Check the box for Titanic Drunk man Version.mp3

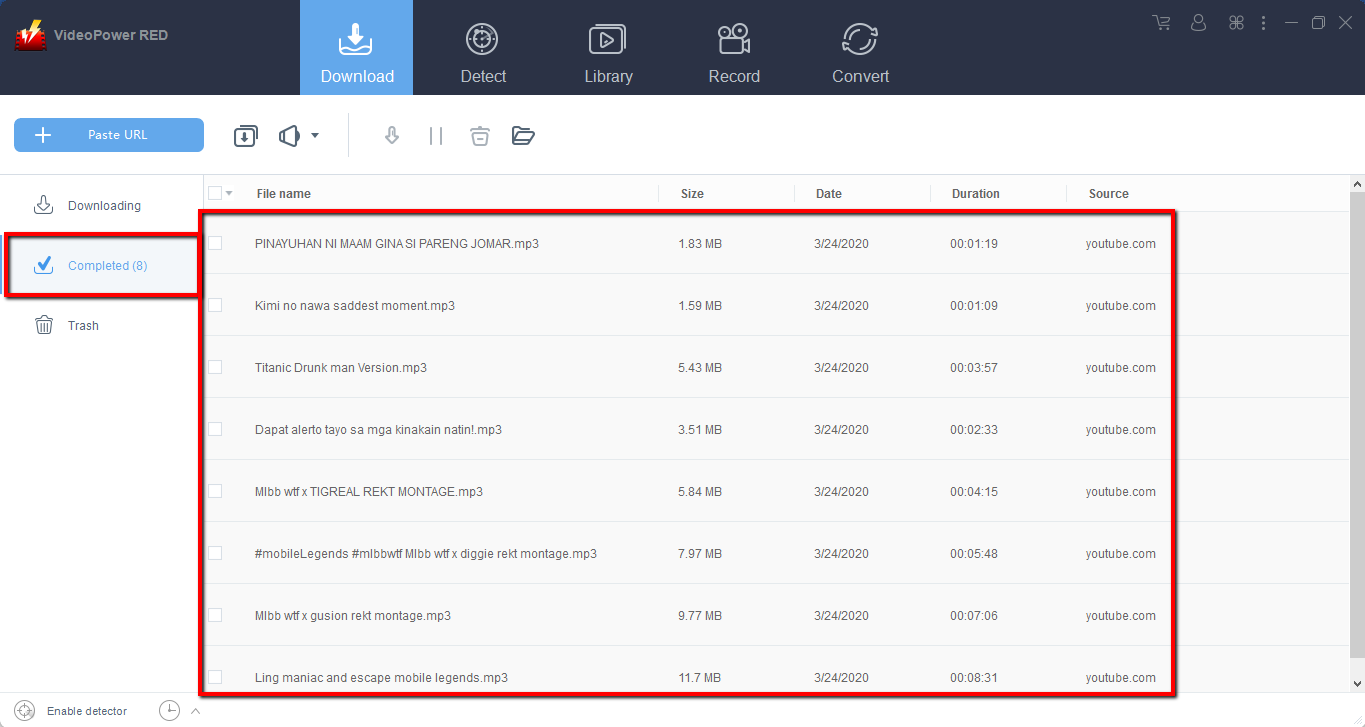click(215, 367)
